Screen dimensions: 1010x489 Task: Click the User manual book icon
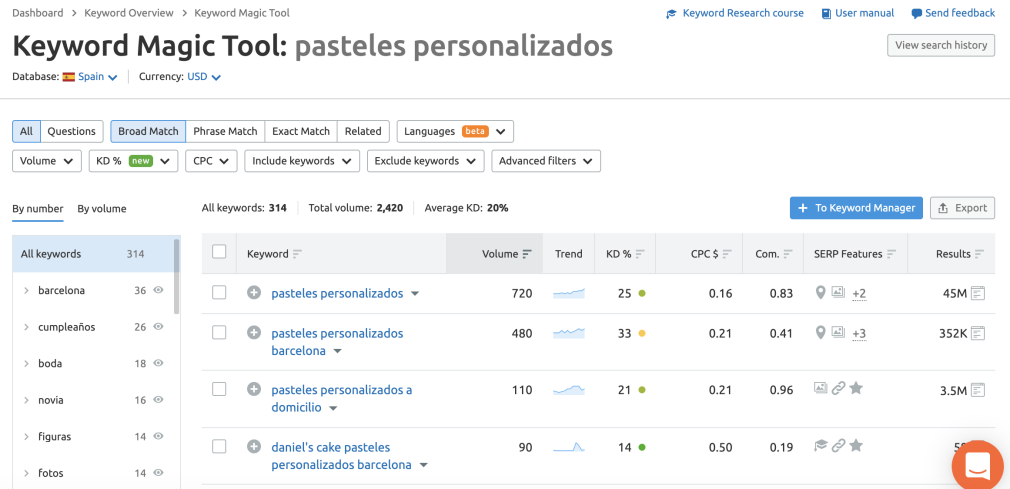[x=826, y=14]
